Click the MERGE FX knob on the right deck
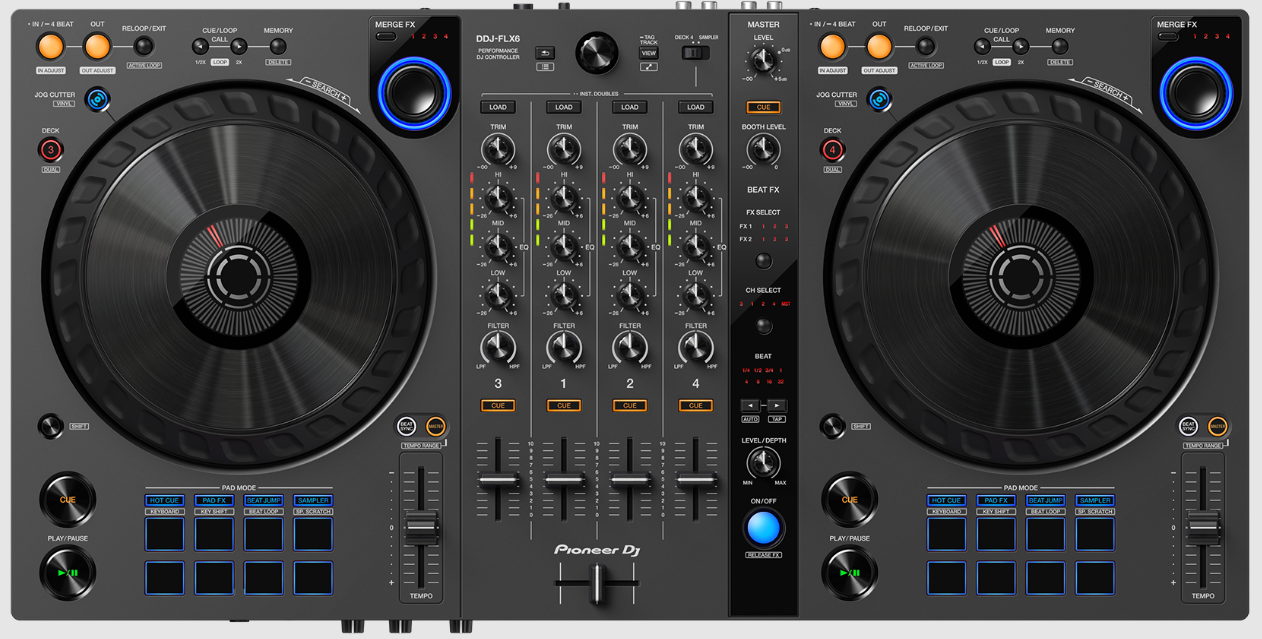 click(1196, 92)
